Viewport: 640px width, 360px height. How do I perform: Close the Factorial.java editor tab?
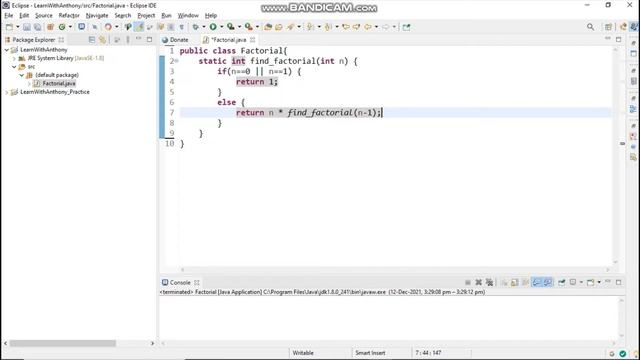pyautogui.click(x=253, y=40)
